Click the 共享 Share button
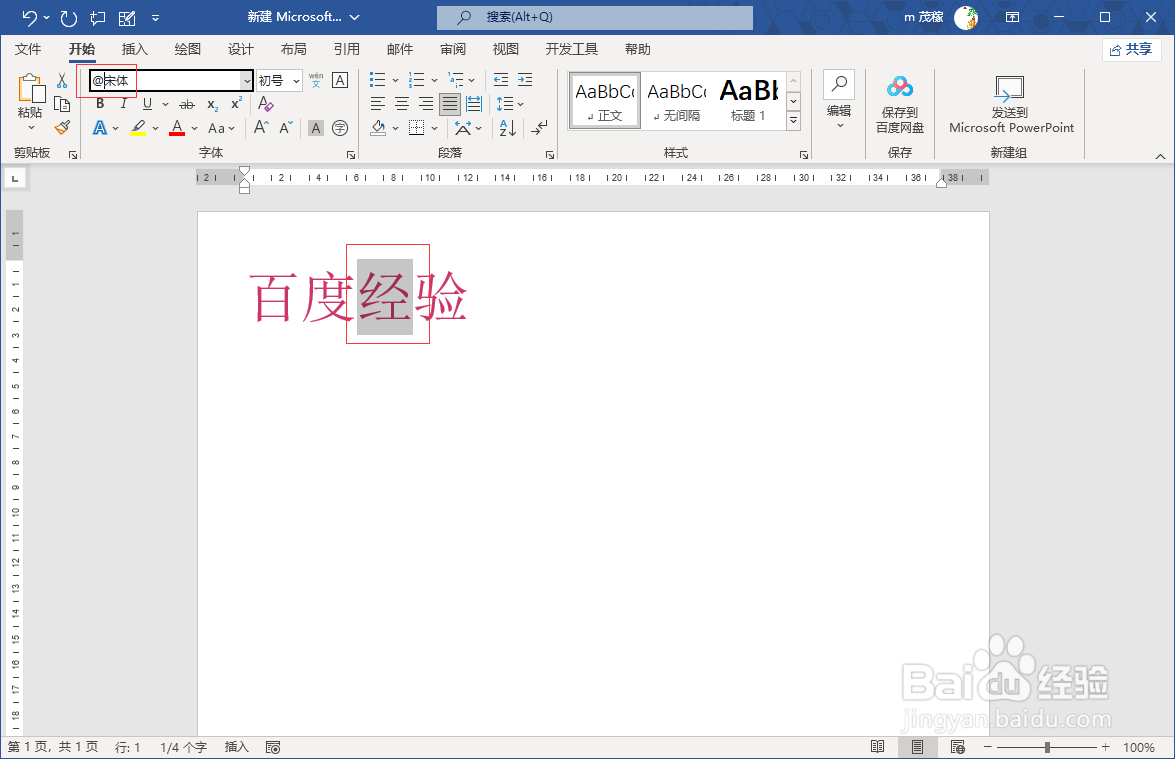This screenshot has width=1175, height=759. [x=1132, y=49]
